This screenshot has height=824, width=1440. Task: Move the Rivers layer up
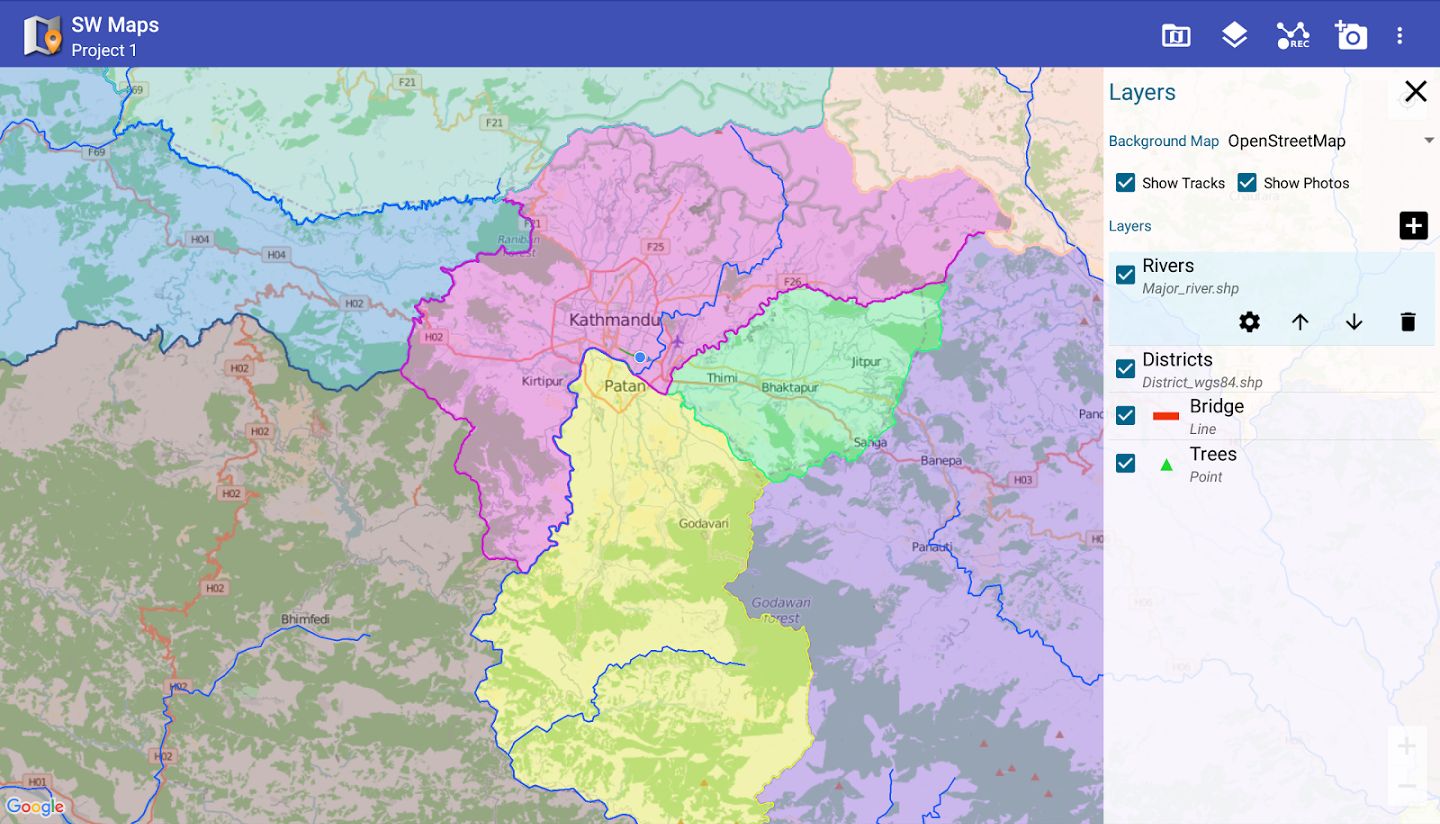tap(1300, 322)
